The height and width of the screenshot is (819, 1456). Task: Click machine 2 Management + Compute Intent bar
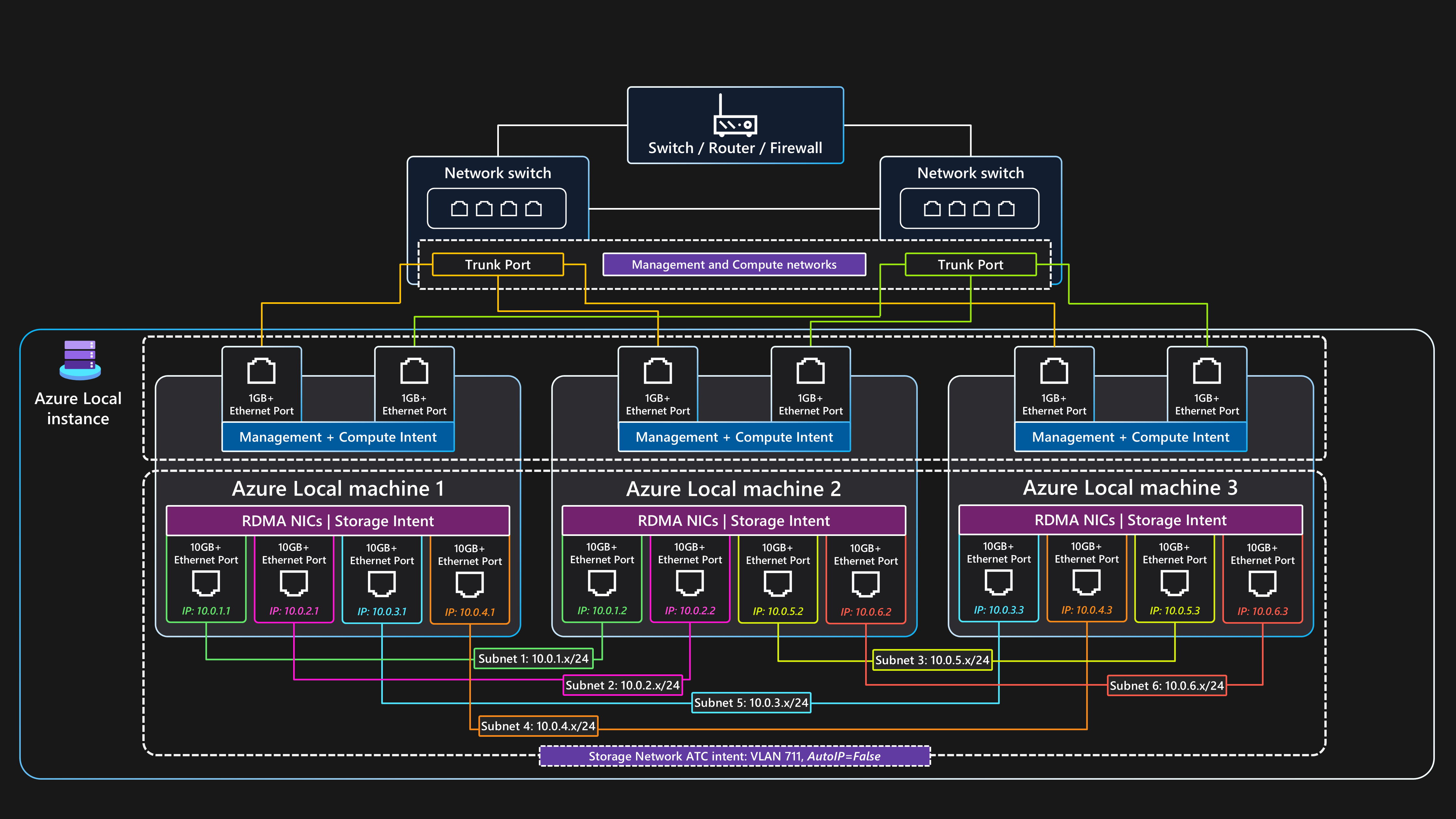click(x=734, y=437)
